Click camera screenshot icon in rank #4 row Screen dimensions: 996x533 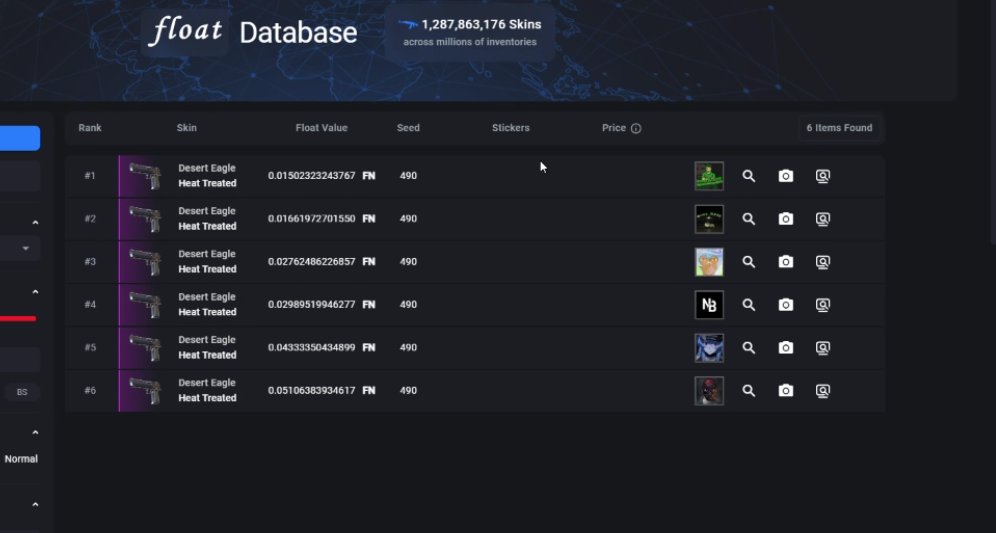click(x=786, y=305)
